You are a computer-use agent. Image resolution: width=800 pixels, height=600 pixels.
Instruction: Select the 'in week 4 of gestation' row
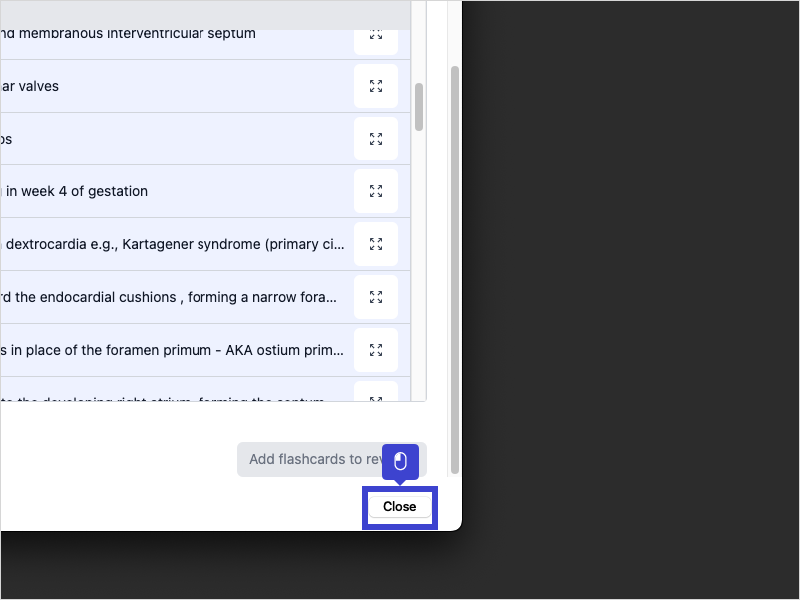(75, 191)
